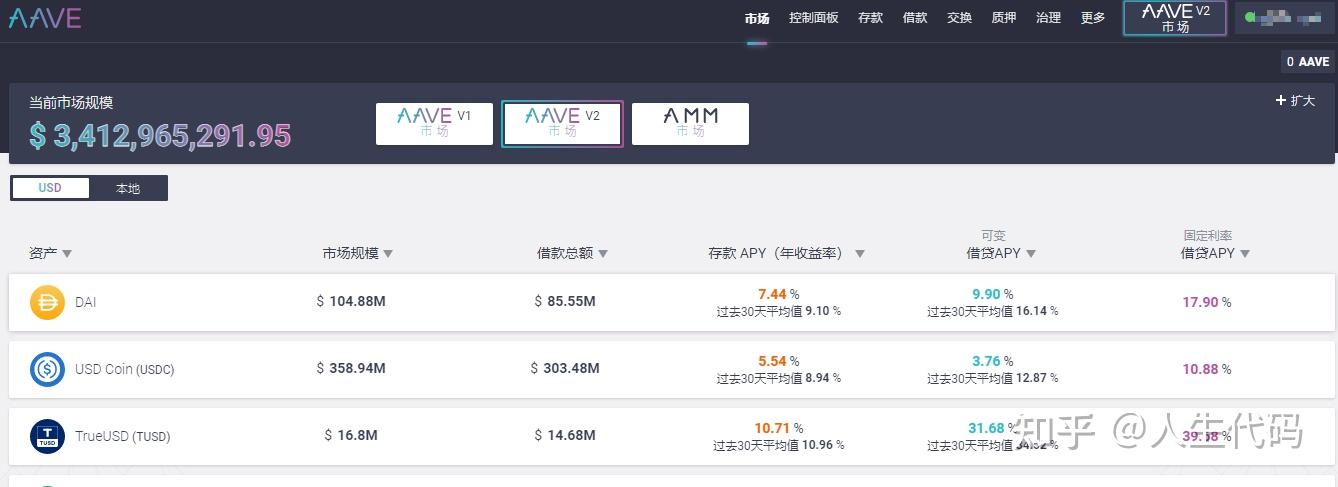Image resolution: width=1338 pixels, height=487 pixels.
Task: Click DAI stable borrow APY 17.90 %
Action: [1207, 302]
